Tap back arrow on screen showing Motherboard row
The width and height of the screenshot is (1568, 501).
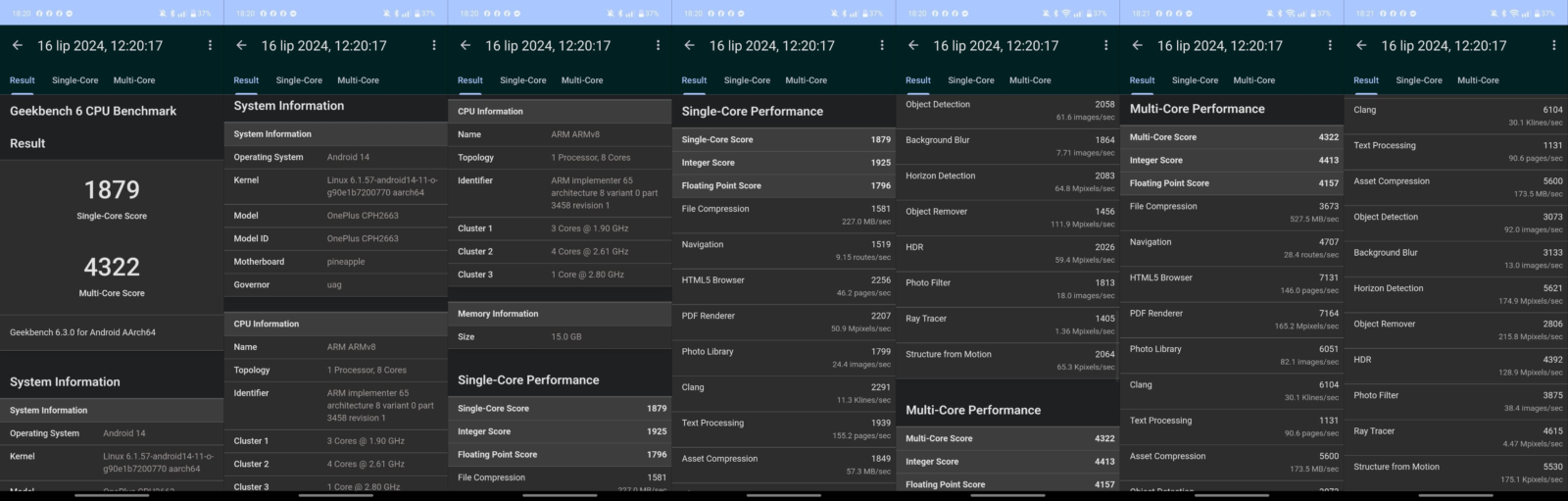(x=241, y=45)
